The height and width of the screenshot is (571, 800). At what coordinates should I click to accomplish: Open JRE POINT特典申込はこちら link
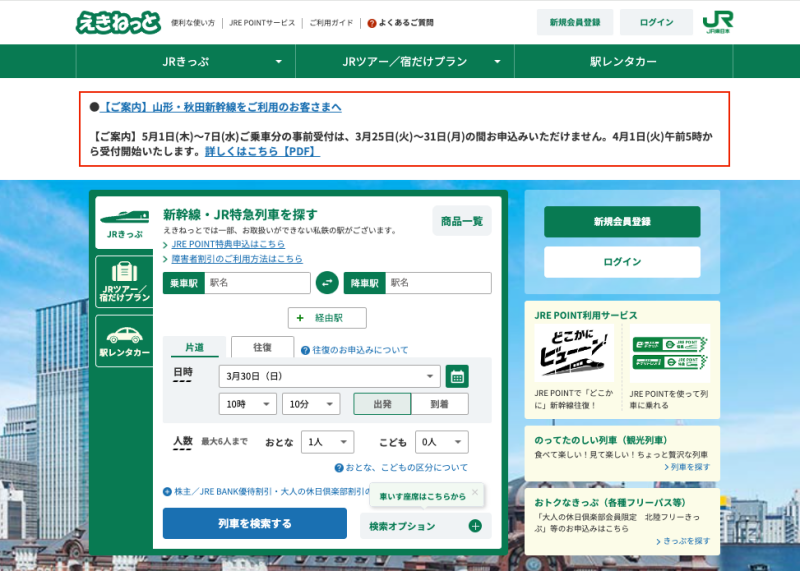(228, 244)
